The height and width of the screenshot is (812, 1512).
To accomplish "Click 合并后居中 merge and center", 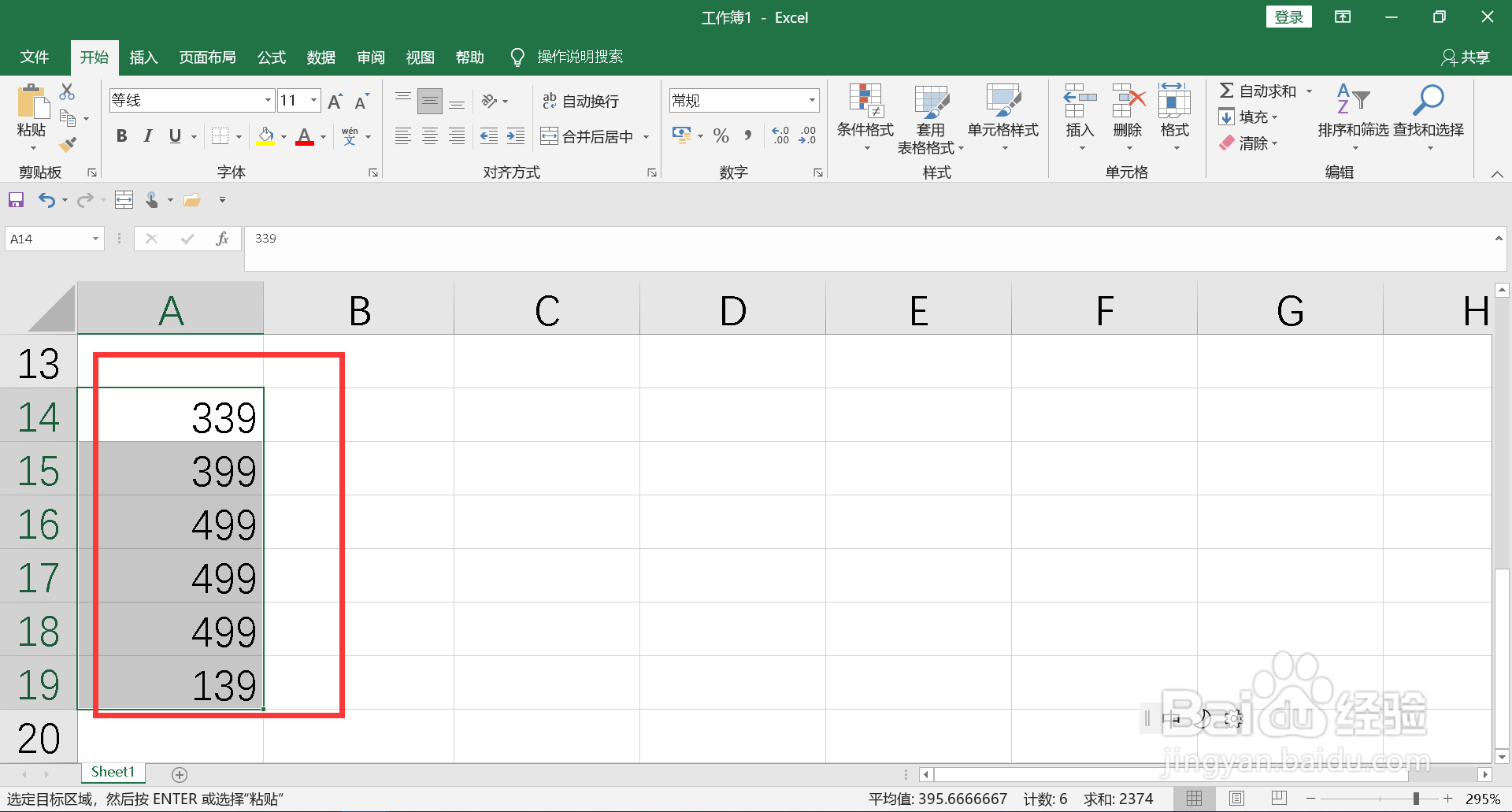I will (x=587, y=137).
